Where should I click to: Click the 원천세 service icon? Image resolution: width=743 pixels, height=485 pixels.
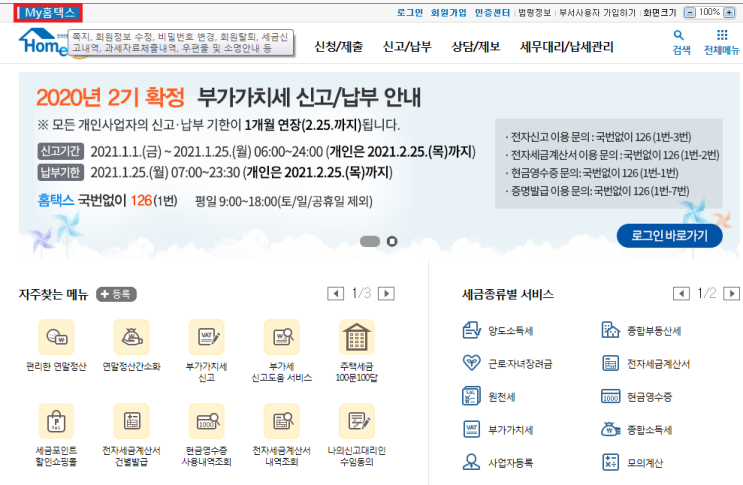pyautogui.click(x=471, y=396)
